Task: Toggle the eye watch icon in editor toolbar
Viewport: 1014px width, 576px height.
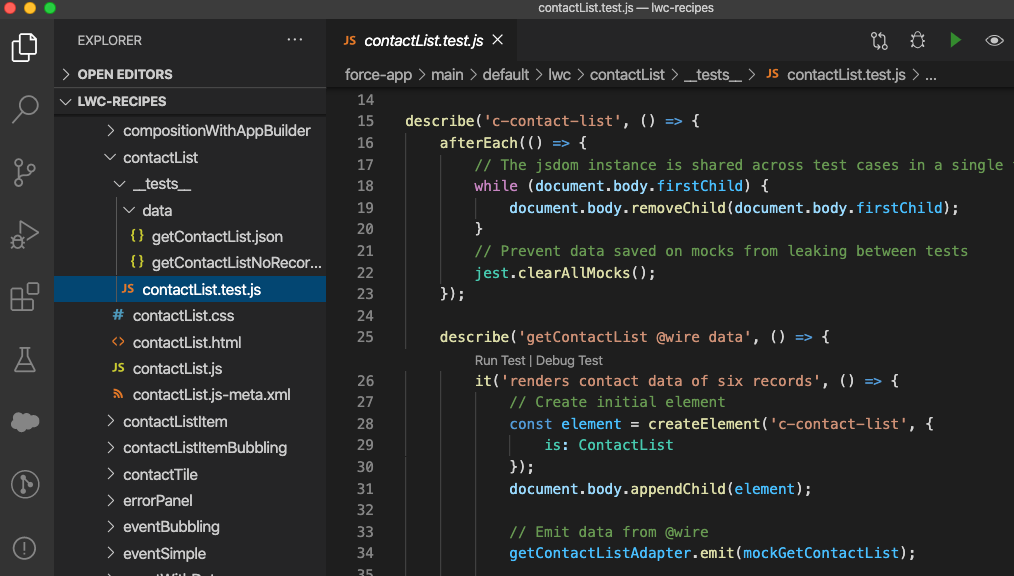Action: pyautogui.click(x=994, y=40)
